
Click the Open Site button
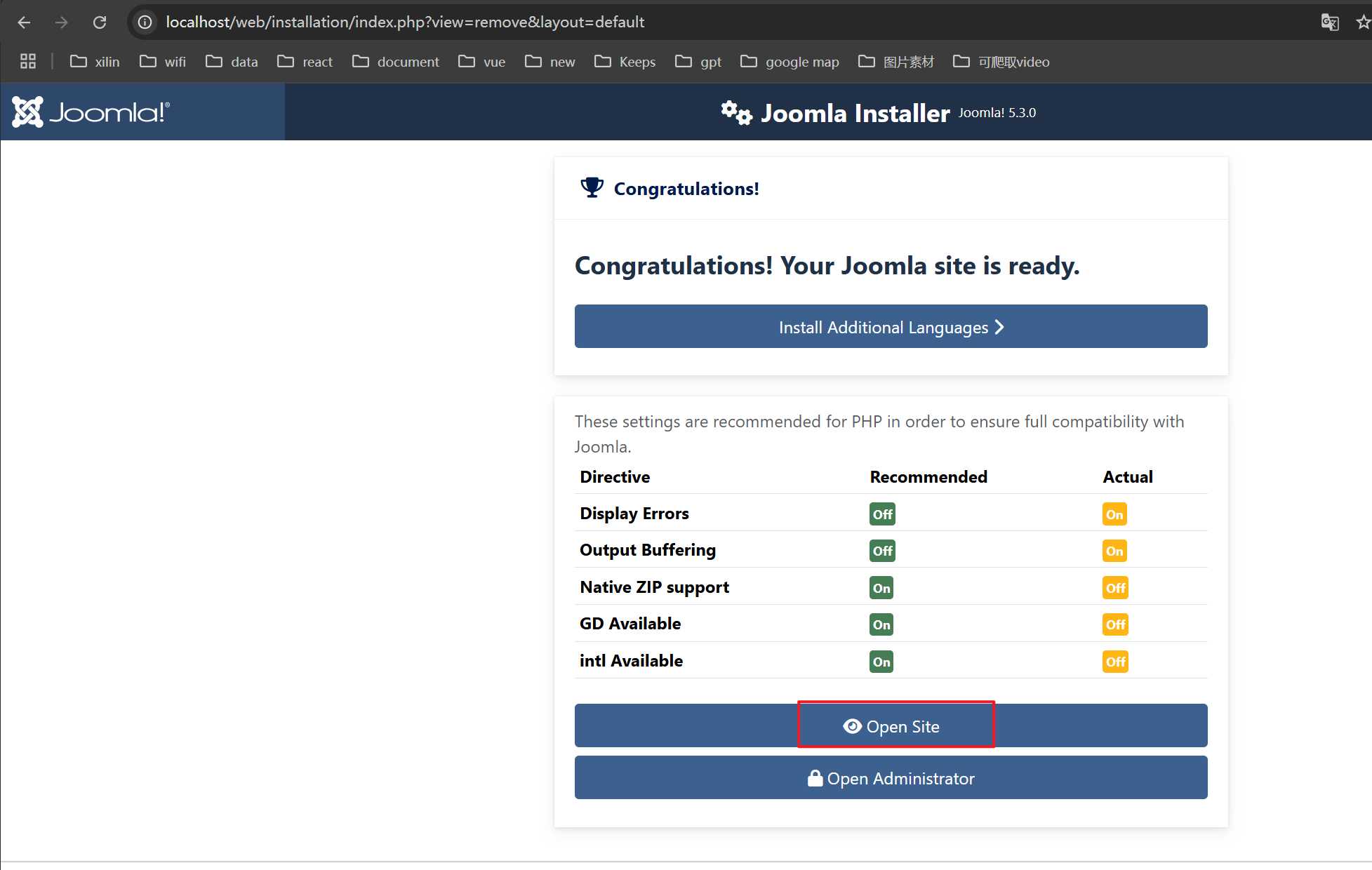tap(891, 726)
